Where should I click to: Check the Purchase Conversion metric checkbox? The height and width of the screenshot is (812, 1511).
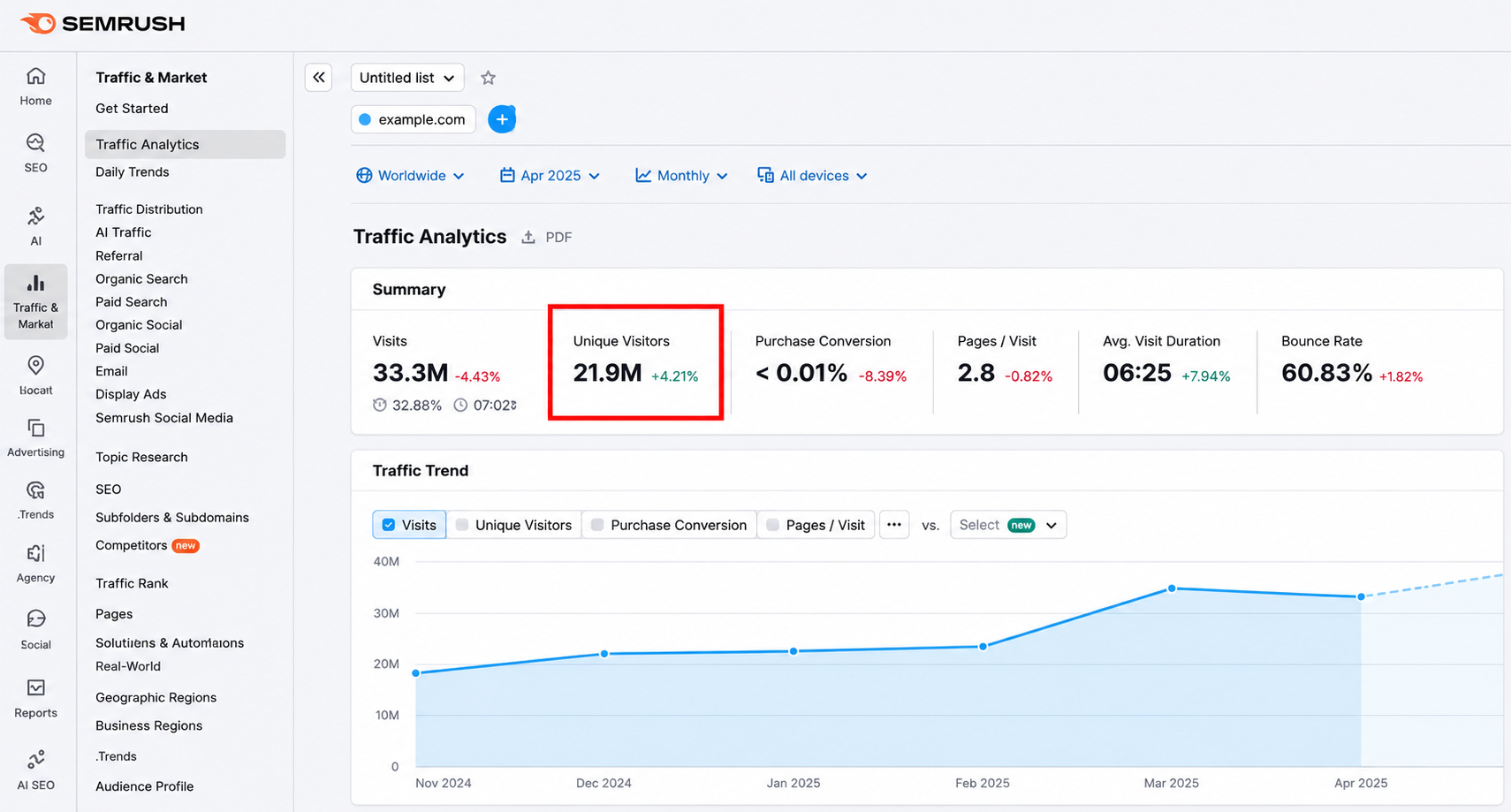click(x=597, y=525)
